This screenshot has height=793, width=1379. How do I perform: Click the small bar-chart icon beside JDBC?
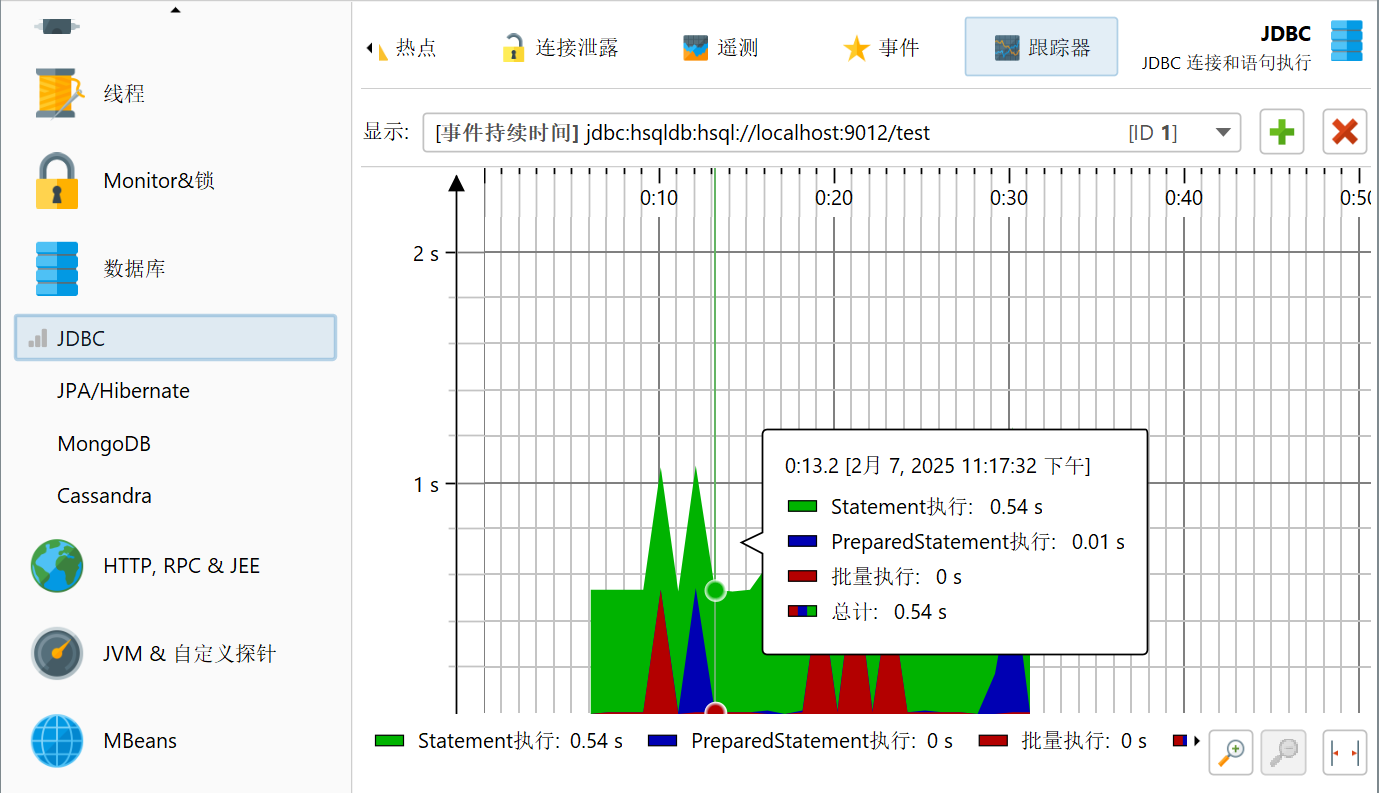(x=37, y=339)
